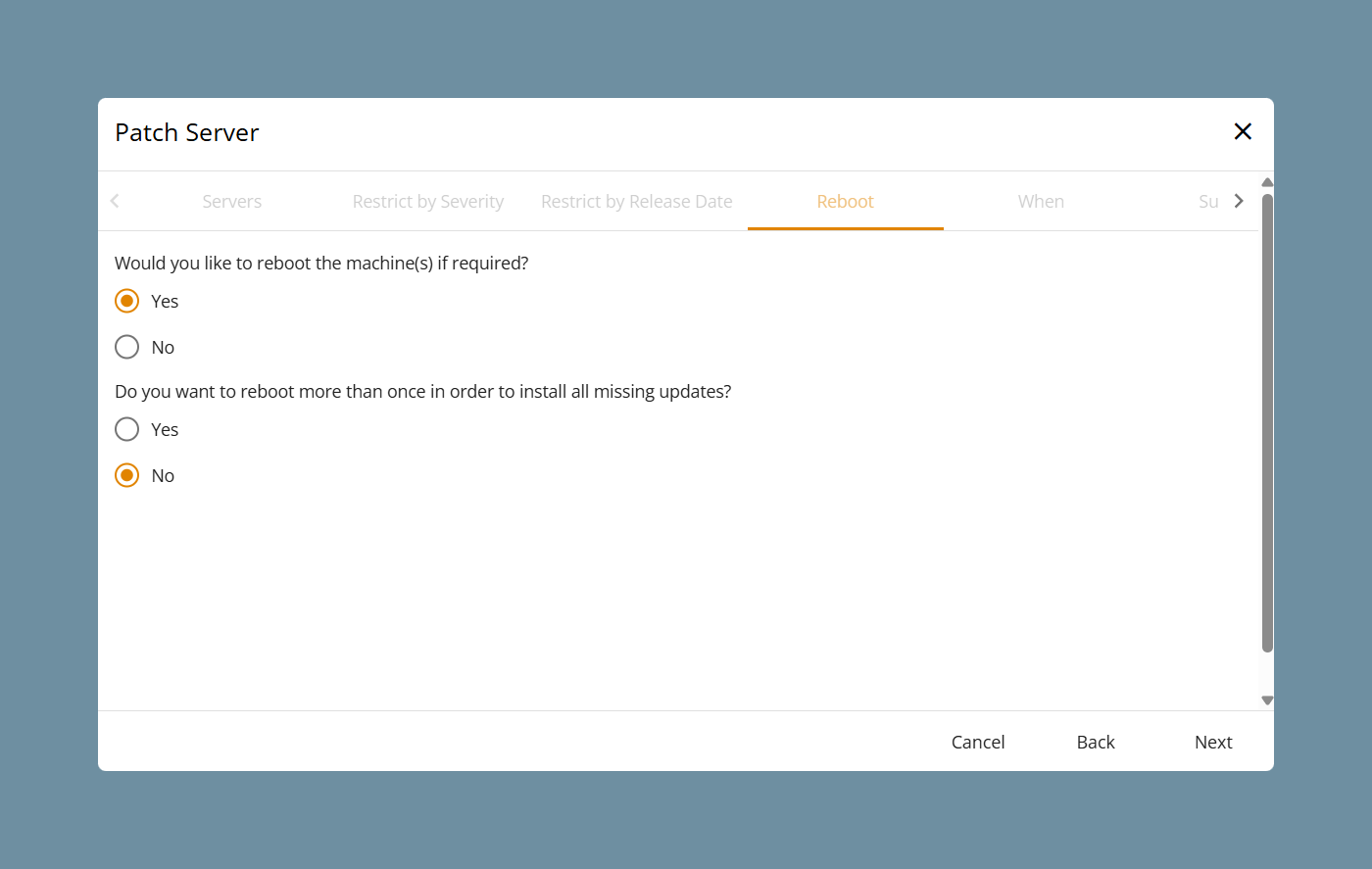Proceed with the Next button
Screen dimensions: 1372x869
tap(1213, 742)
